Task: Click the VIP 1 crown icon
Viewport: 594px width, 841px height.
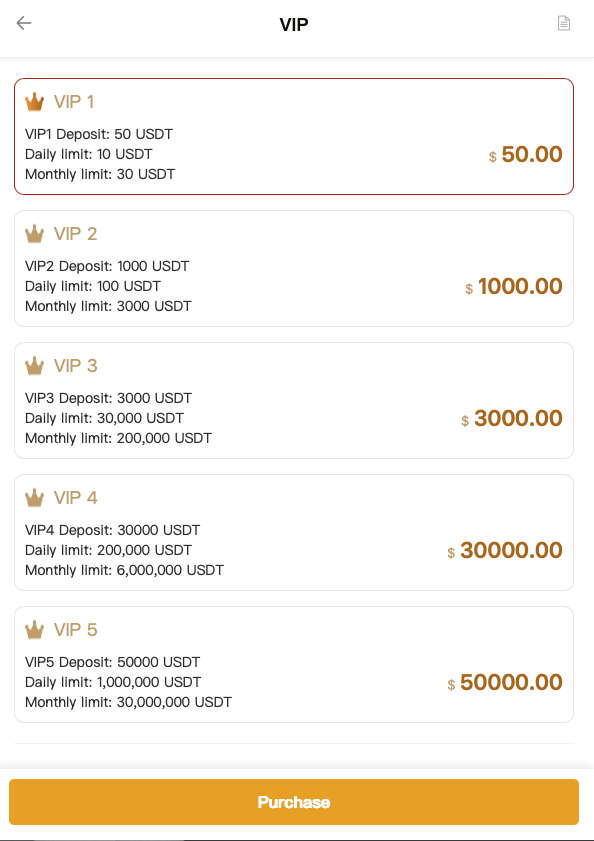Action: coord(34,101)
